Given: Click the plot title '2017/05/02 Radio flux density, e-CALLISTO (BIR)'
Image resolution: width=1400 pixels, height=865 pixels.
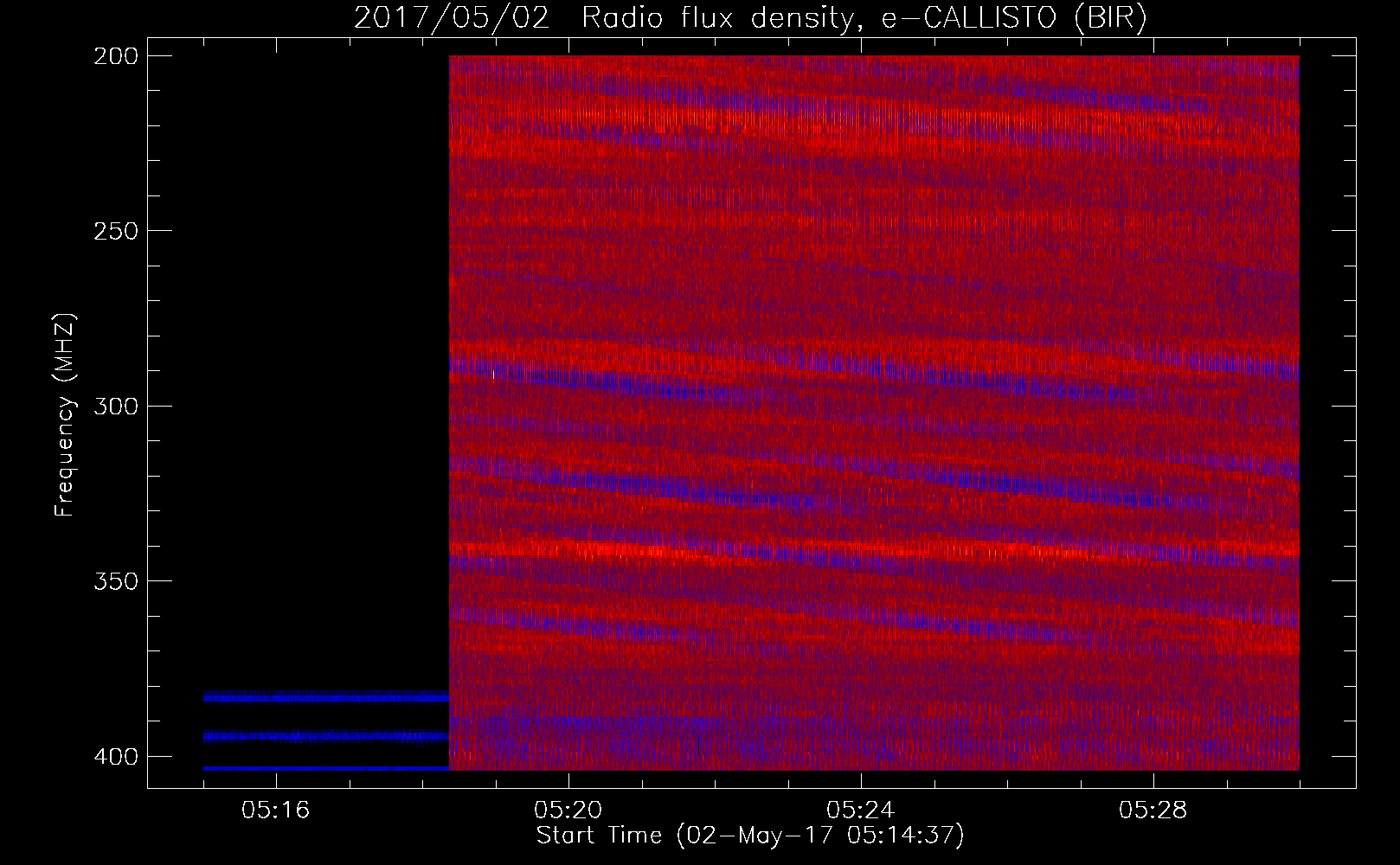Looking at the screenshot, I should pos(750,18).
